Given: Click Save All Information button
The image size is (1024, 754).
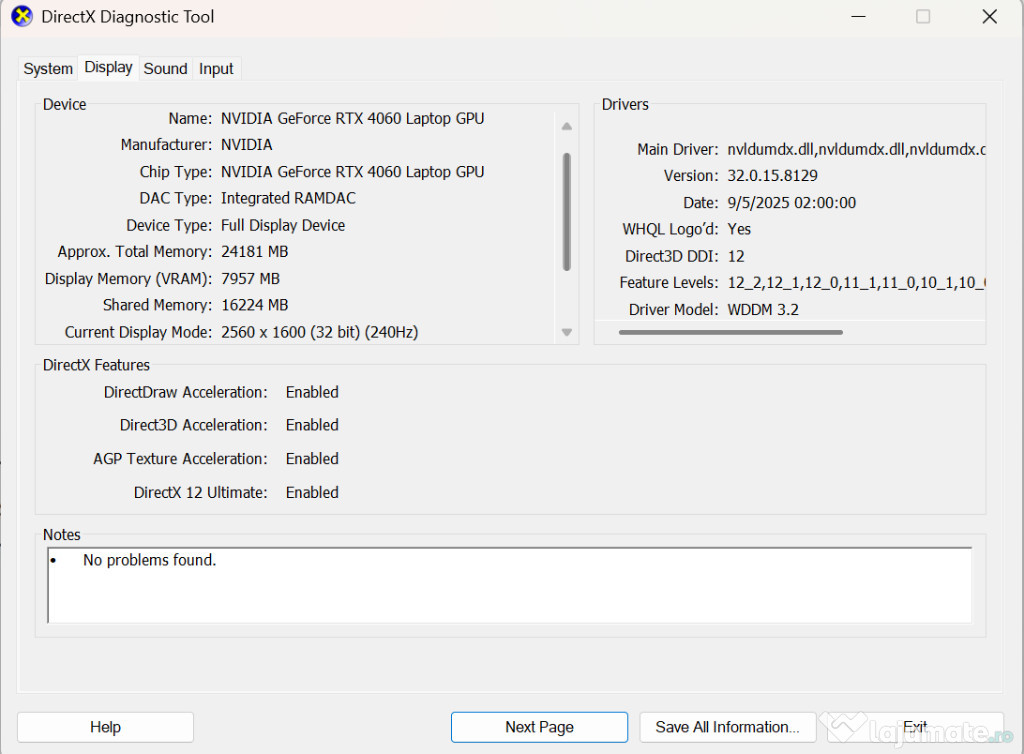Looking at the screenshot, I should 727,727.
